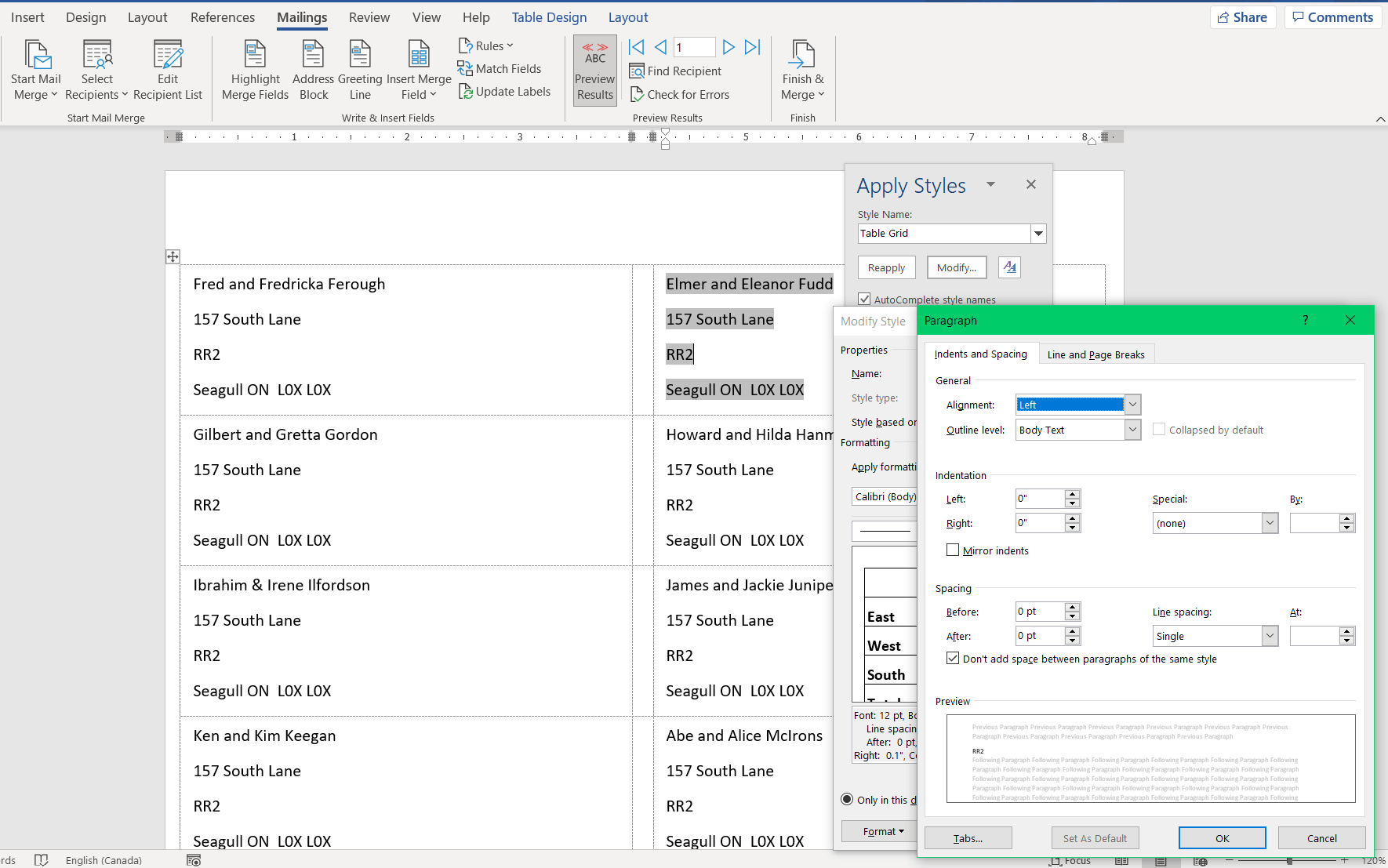Click Cancel in the Paragraph dialog
Viewport: 1388px width, 868px height.
(1322, 838)
